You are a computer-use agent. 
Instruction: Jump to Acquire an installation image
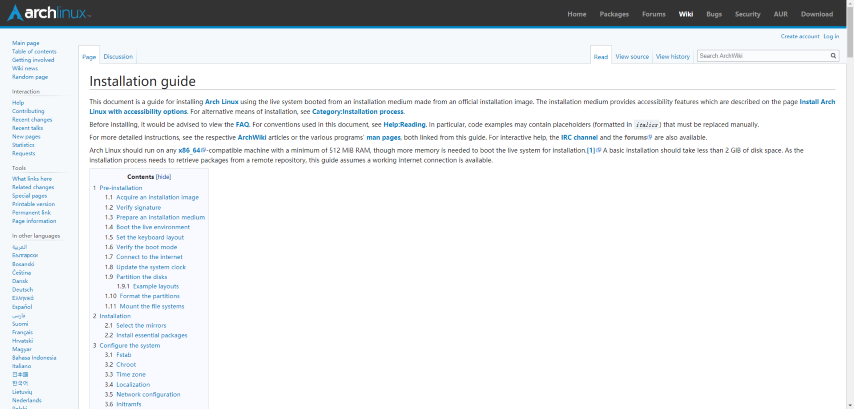click(157, 198)
